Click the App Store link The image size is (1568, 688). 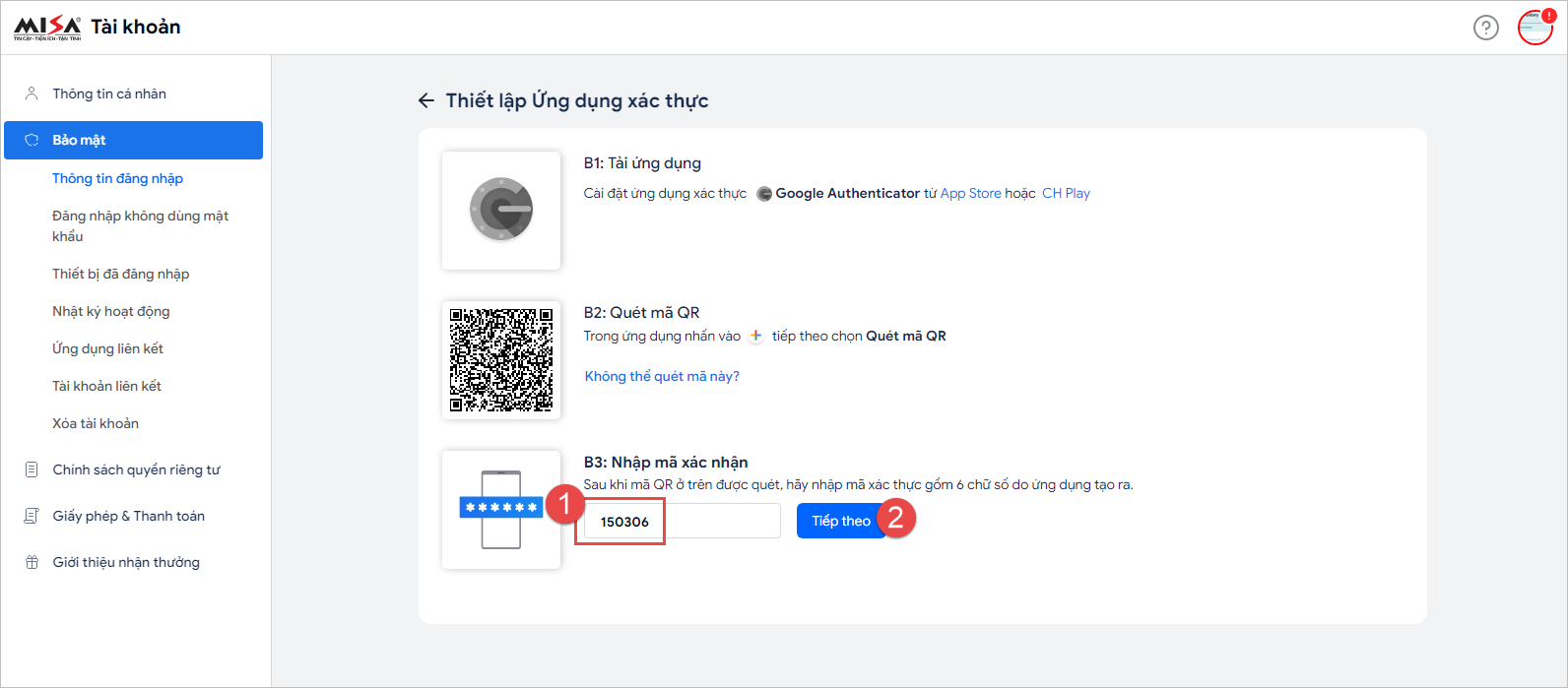(970, 193)
